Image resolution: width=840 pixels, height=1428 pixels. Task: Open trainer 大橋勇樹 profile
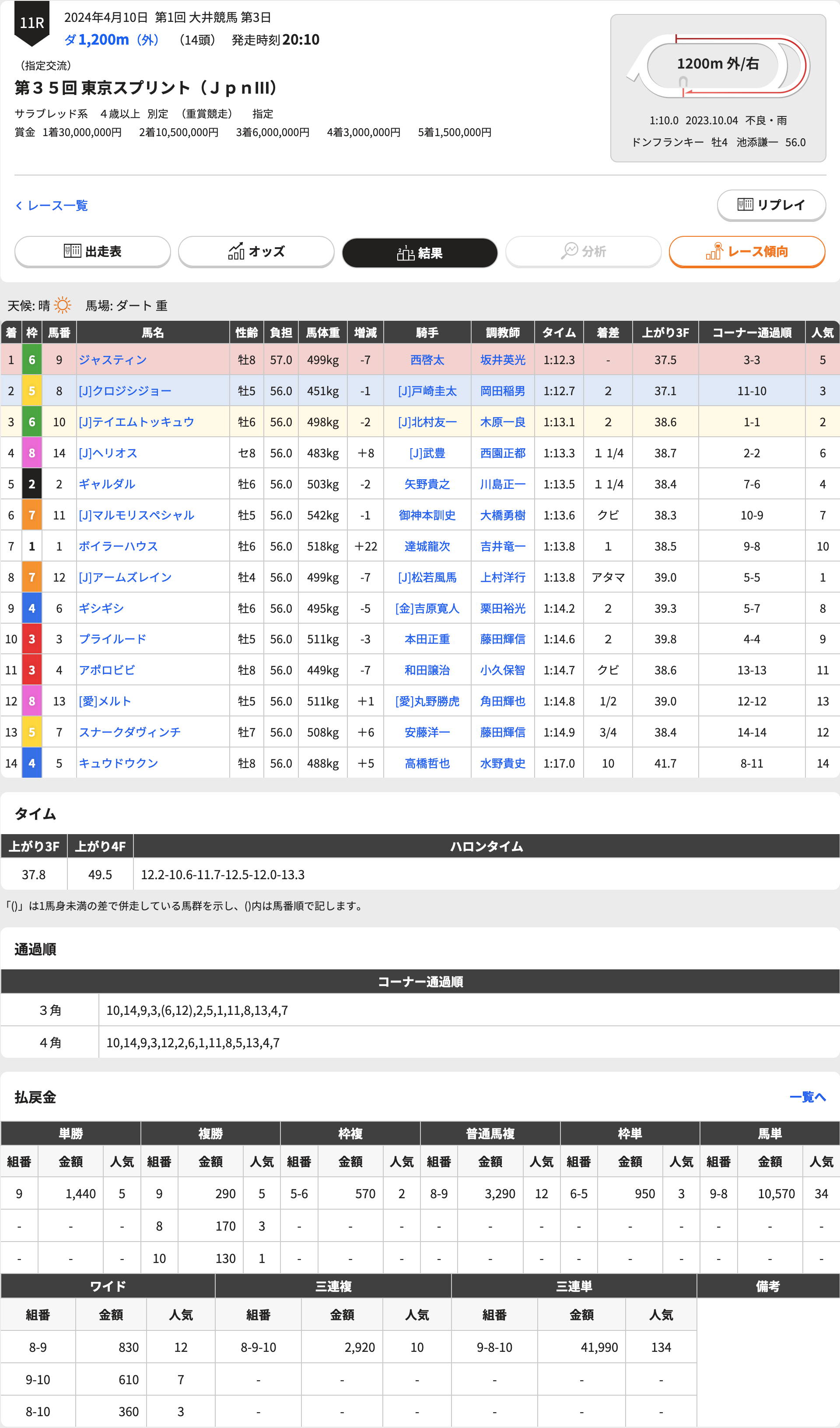pos(502,515)
